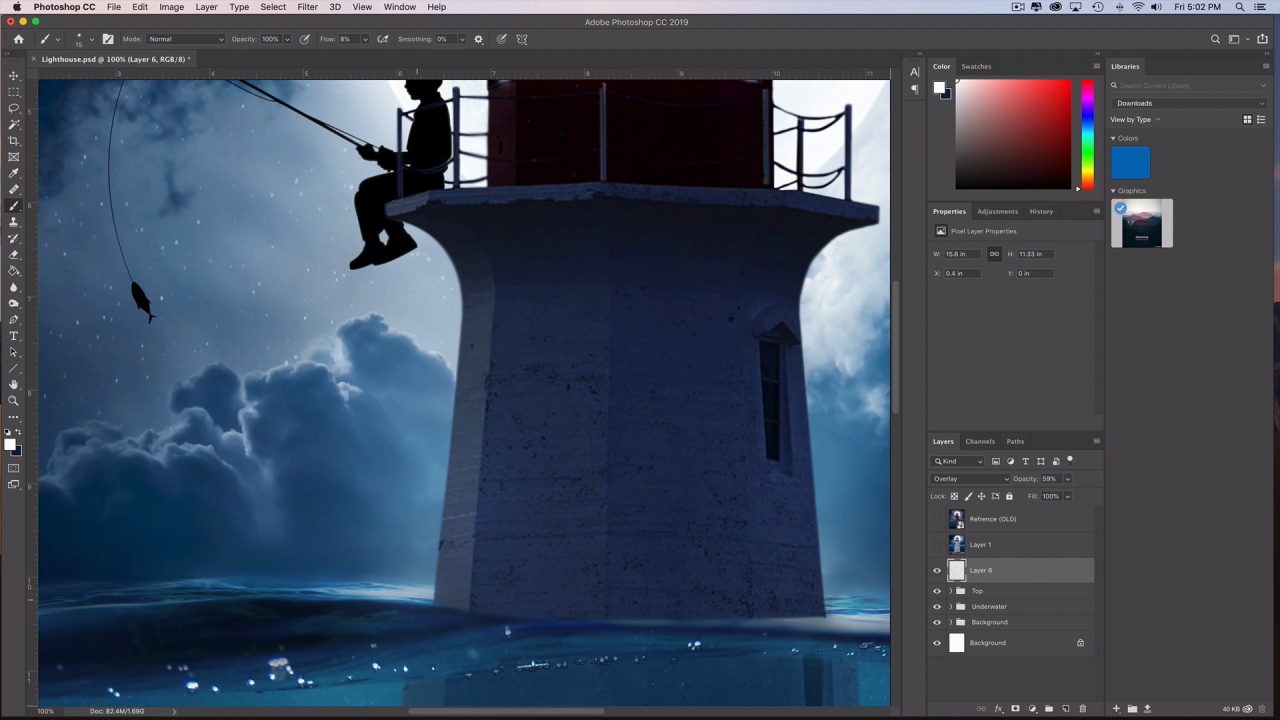The image size is (1280, 720).
Task: Select the Eyedropper tool
Action: 14,173
